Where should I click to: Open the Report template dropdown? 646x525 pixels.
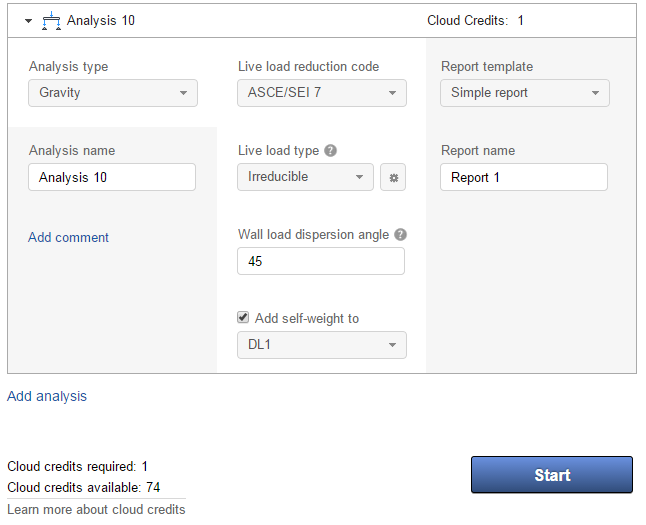(x=524, y=93)
